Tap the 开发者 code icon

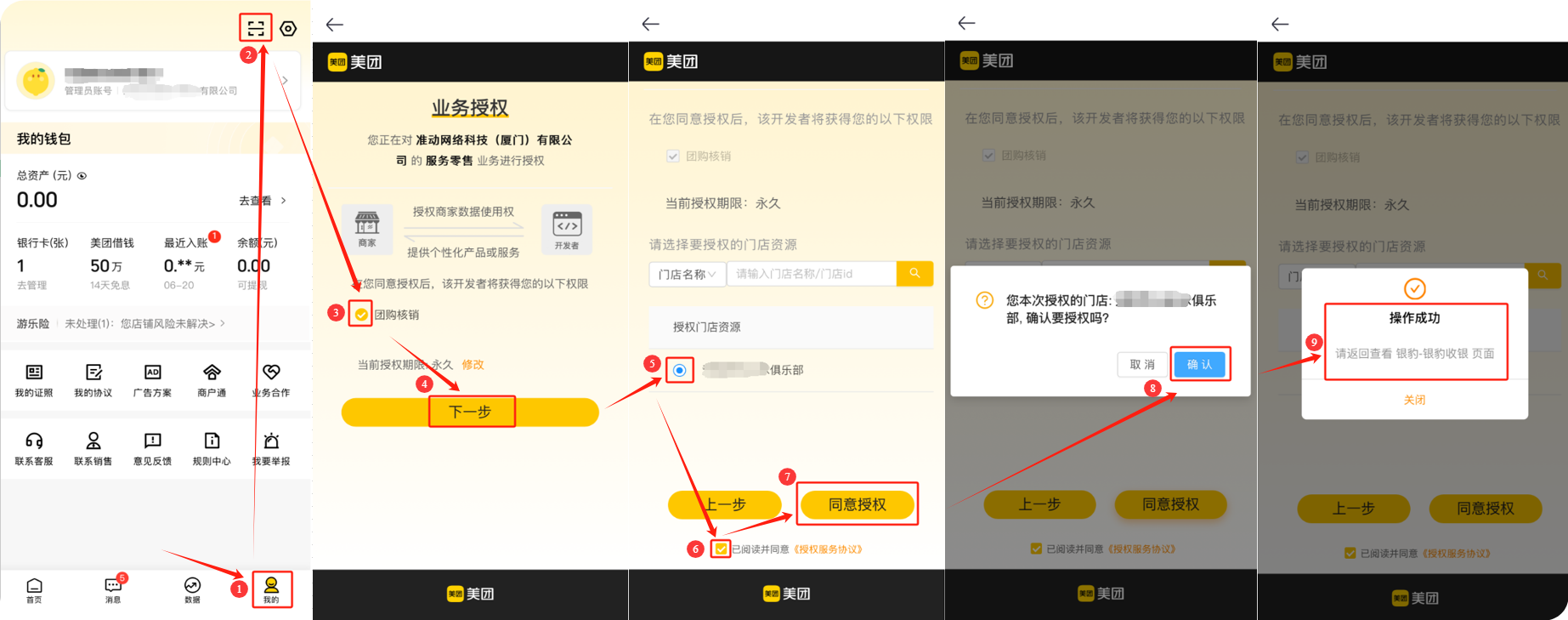(567, 230)
